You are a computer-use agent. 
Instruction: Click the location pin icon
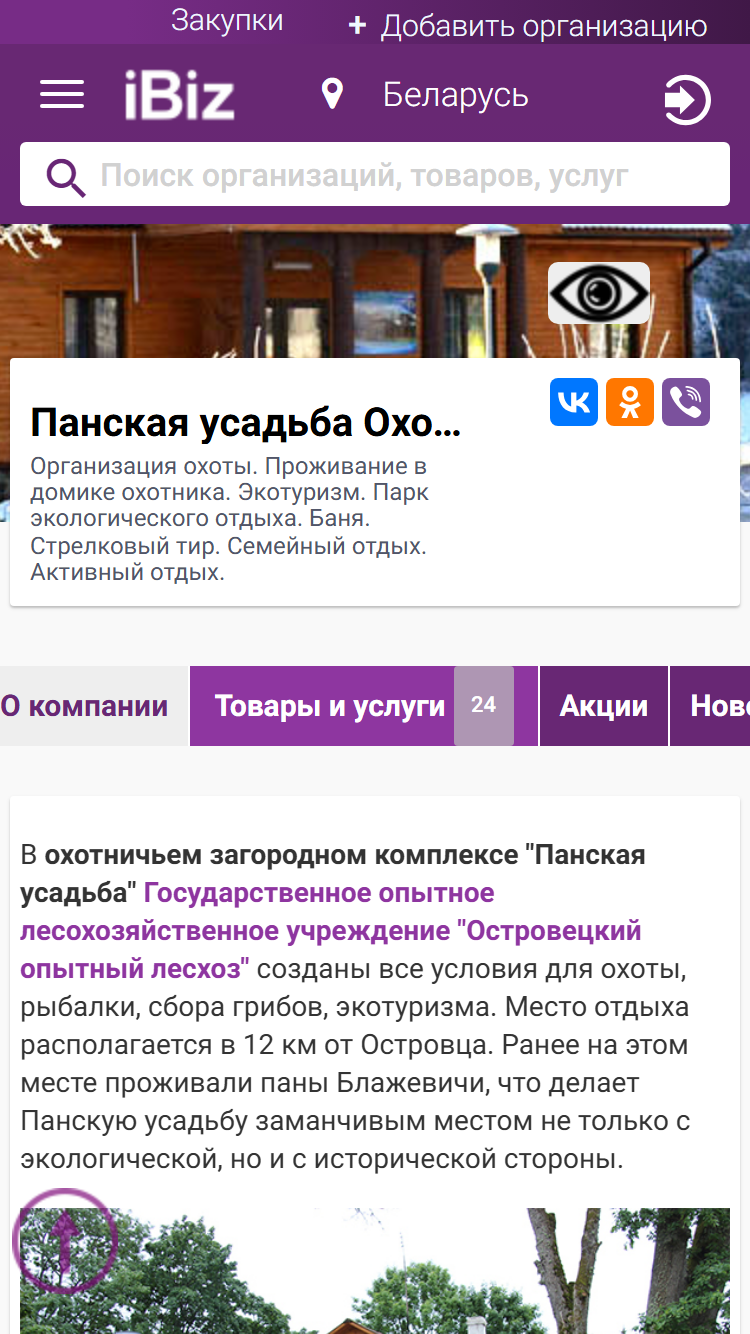(x=332, y=95)
